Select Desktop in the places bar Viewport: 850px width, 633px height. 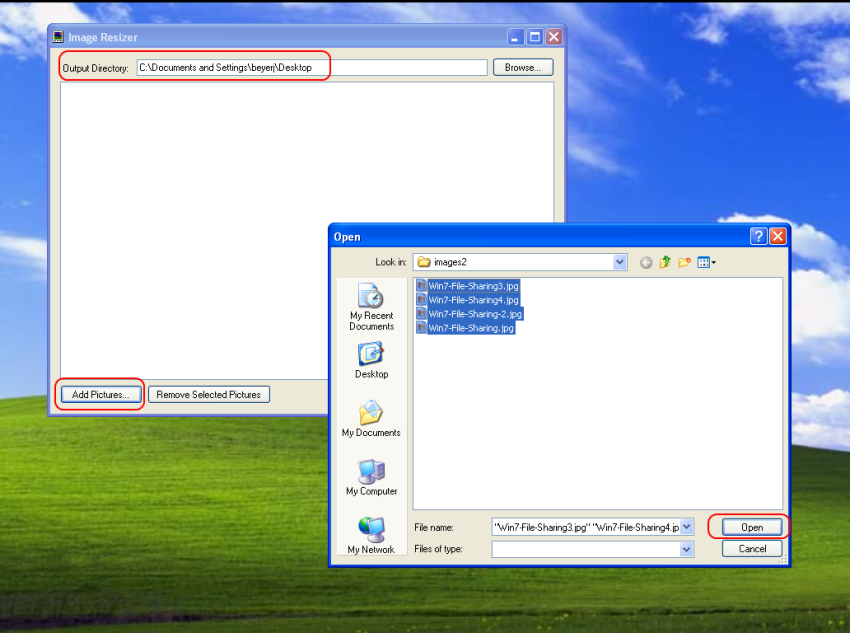(x=371, y=360)
